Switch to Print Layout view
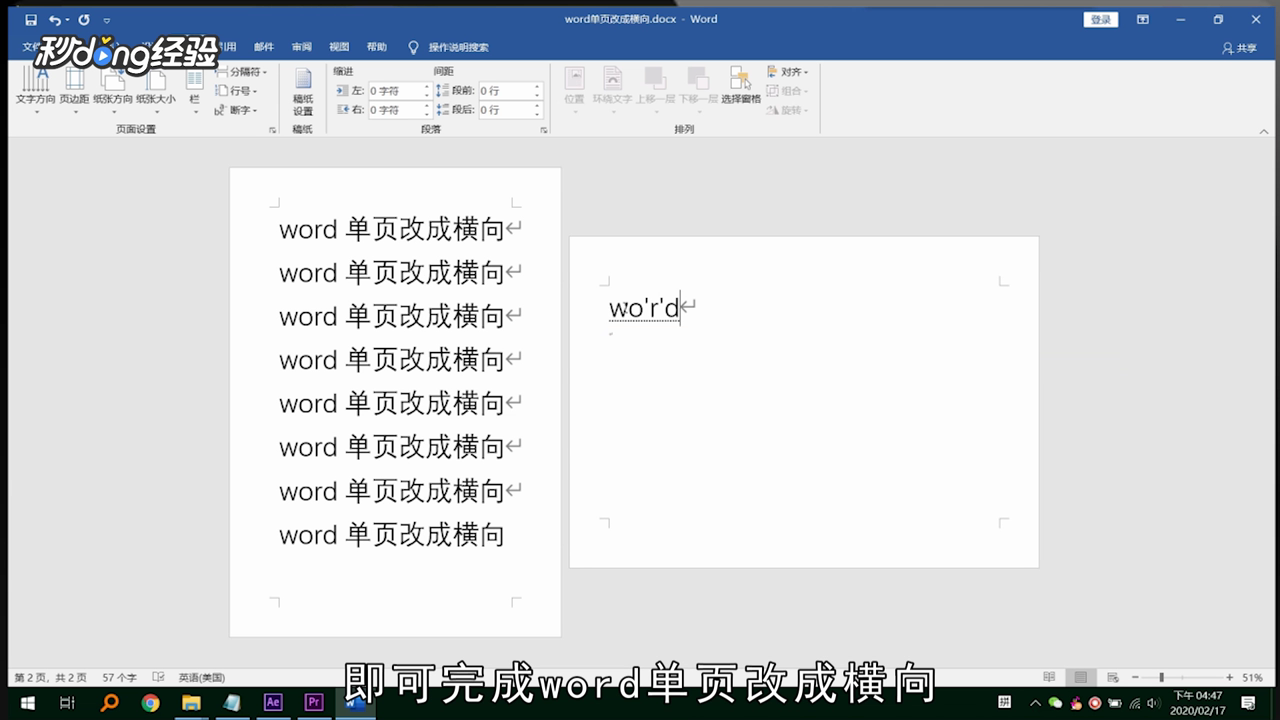 point(1079,677)
